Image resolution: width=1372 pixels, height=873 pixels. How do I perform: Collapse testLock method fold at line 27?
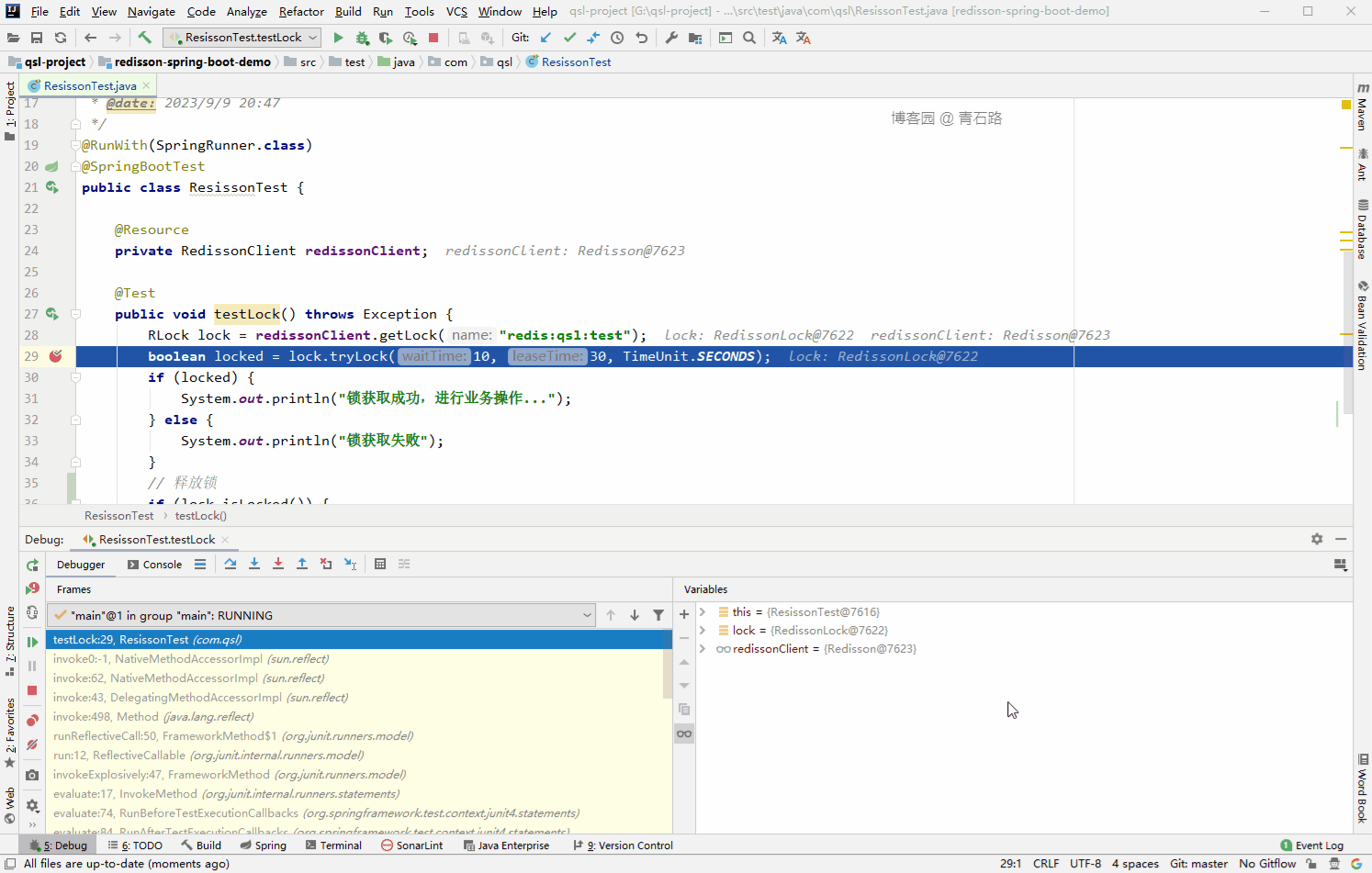click(76, 314)
